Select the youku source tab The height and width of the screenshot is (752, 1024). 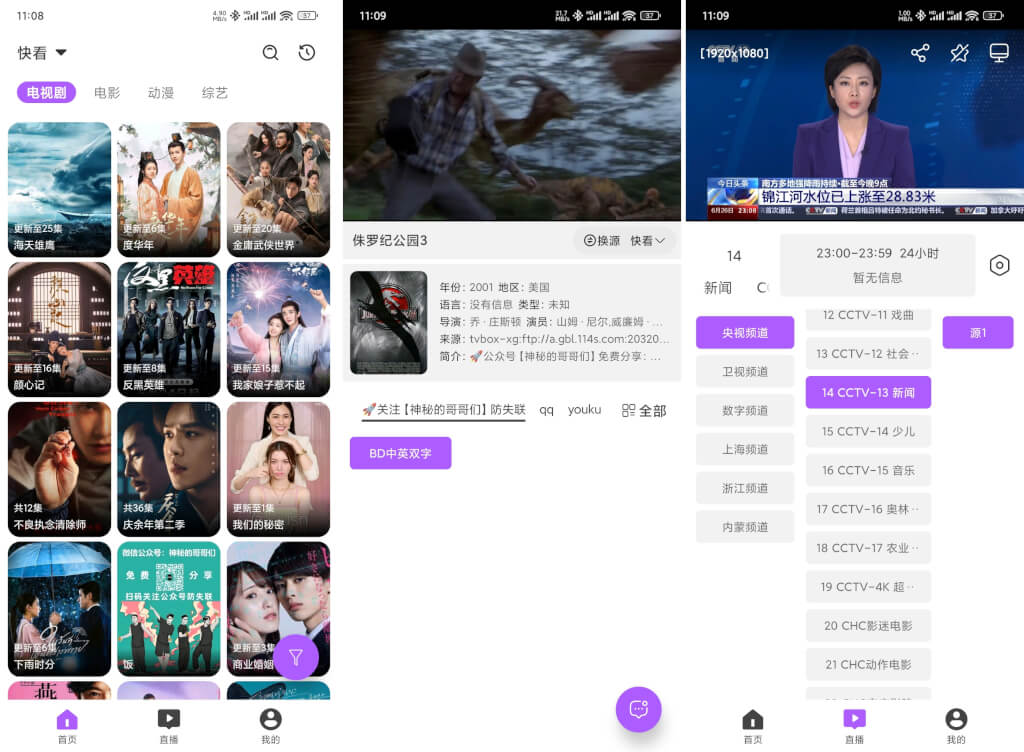(x=584, y=410)
